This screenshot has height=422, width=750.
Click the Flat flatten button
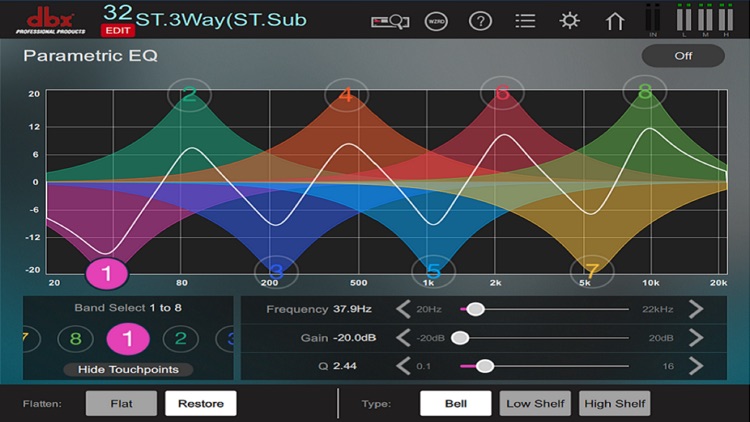point(121,403)
